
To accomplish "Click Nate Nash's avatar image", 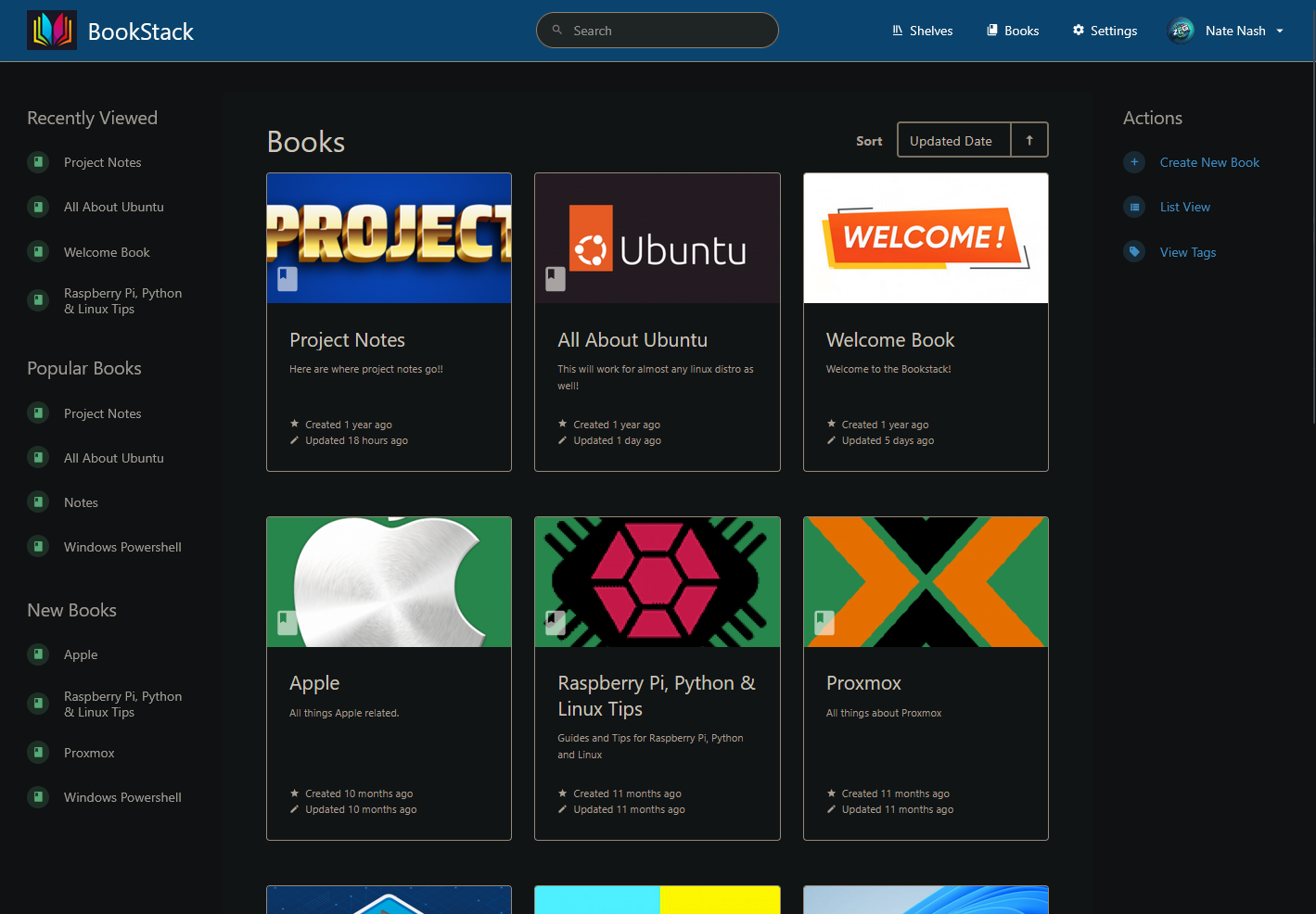I will [1181, 31].
